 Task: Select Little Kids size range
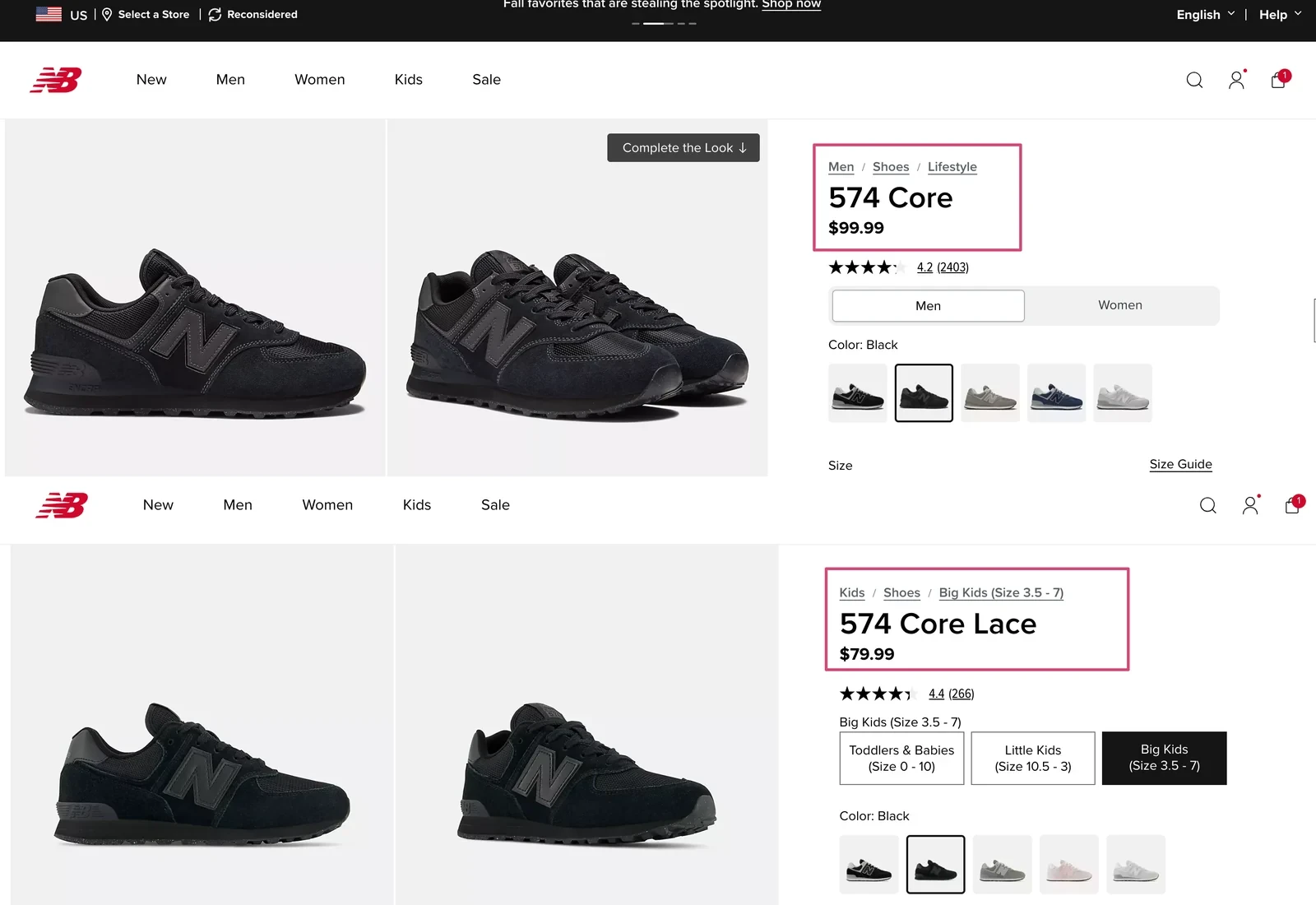coord(1033,758)
